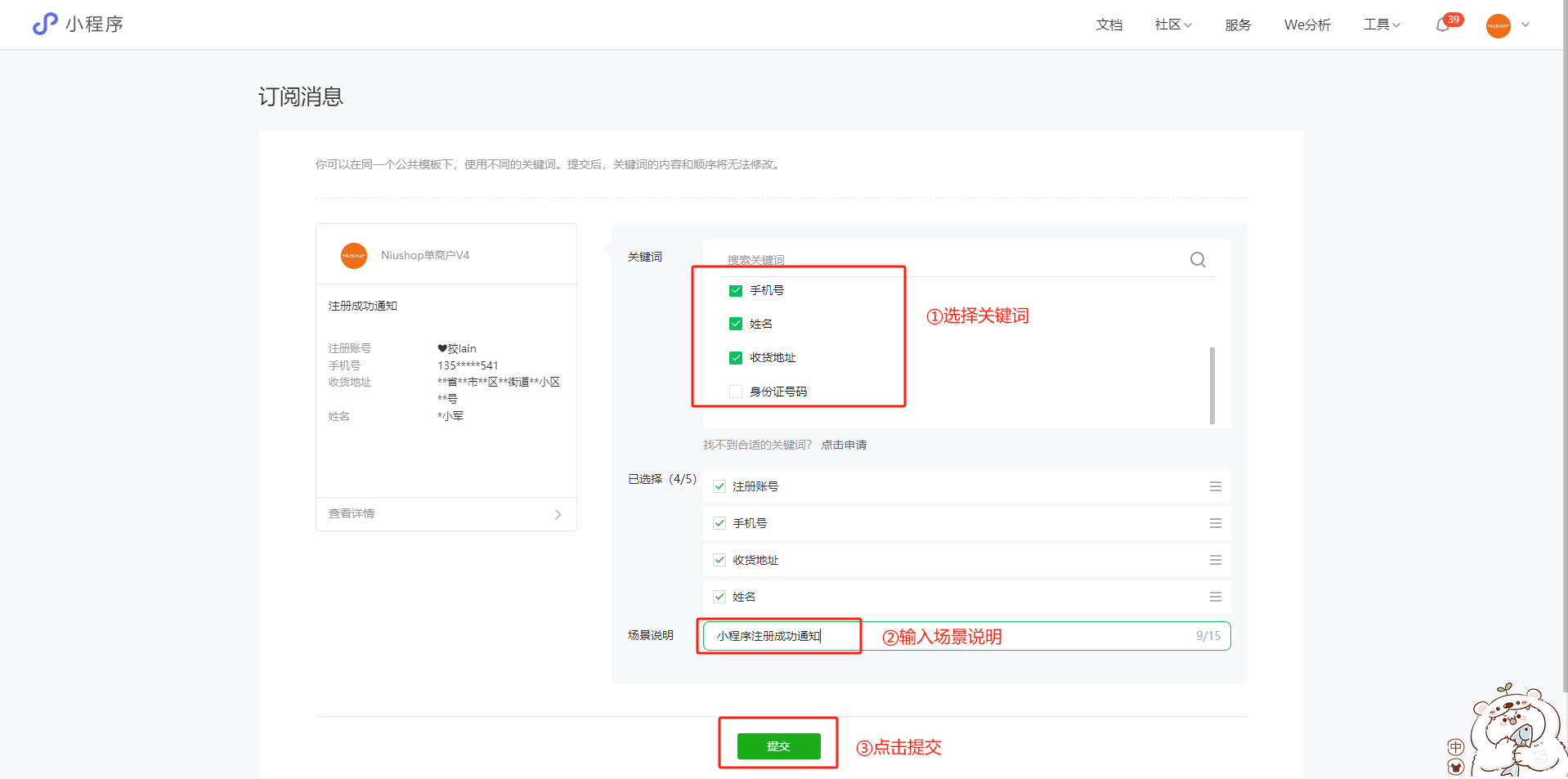Uncheck 收货地址 in keyword list
The width and height of the screenshot is (1568, 779).
click(736, 358)
